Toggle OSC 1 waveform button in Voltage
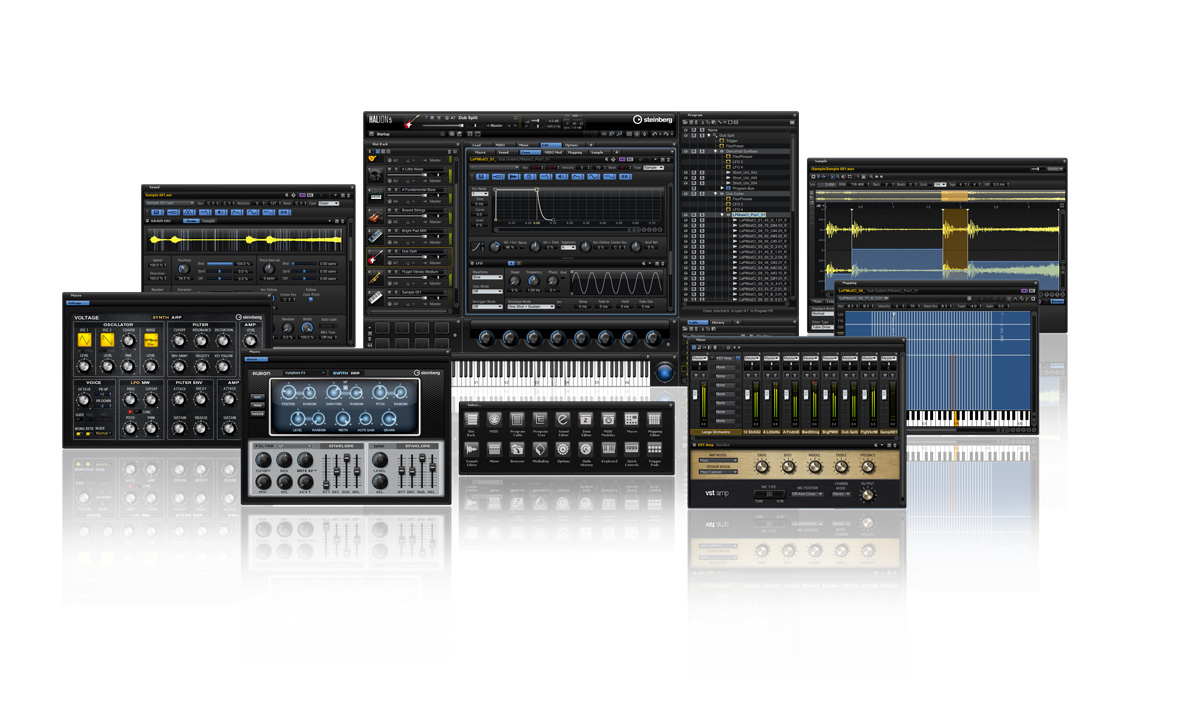The width and height of the screenshot is (1200, 702). click(x=85, y=340)
